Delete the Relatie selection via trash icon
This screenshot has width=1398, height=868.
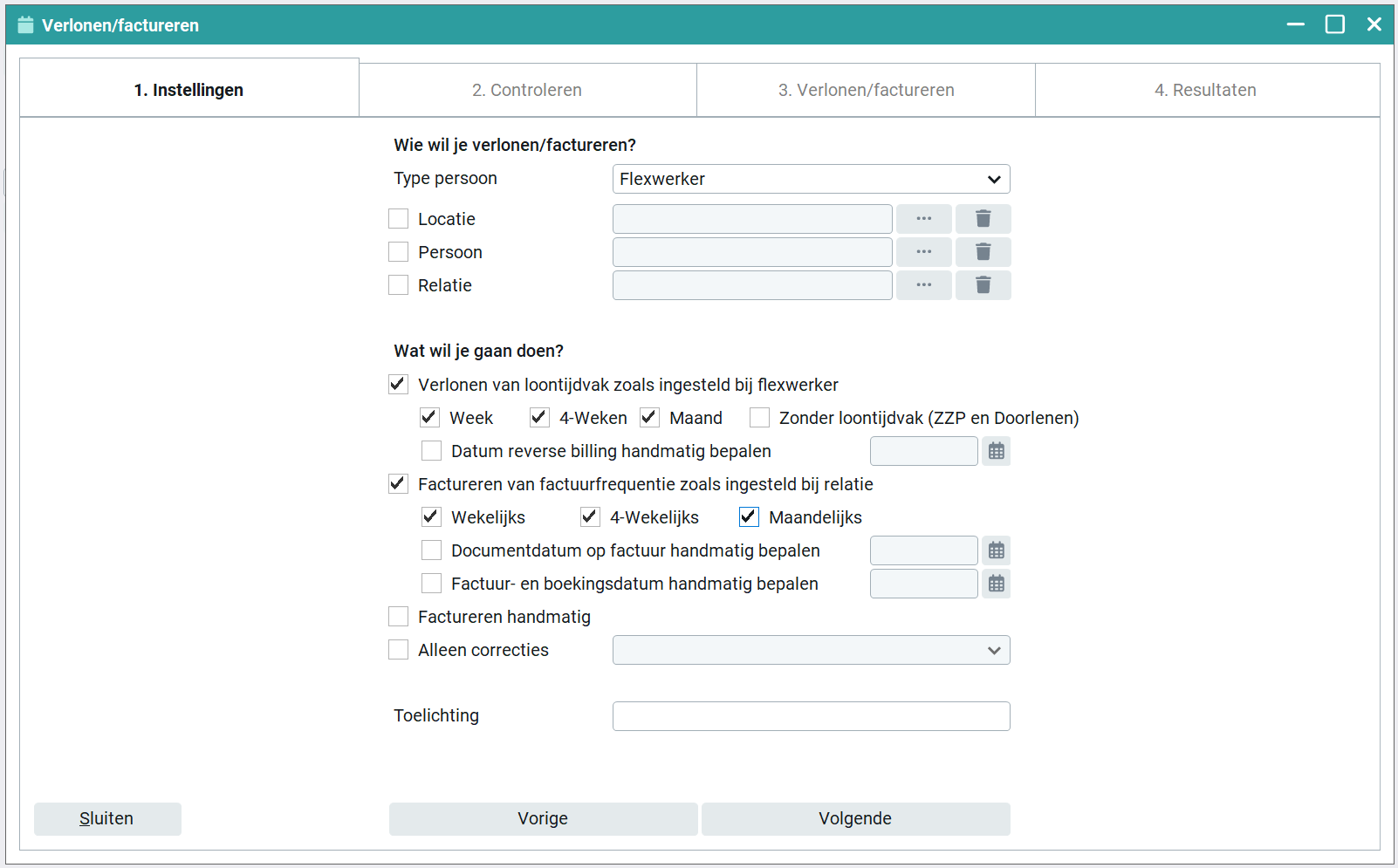983,285
